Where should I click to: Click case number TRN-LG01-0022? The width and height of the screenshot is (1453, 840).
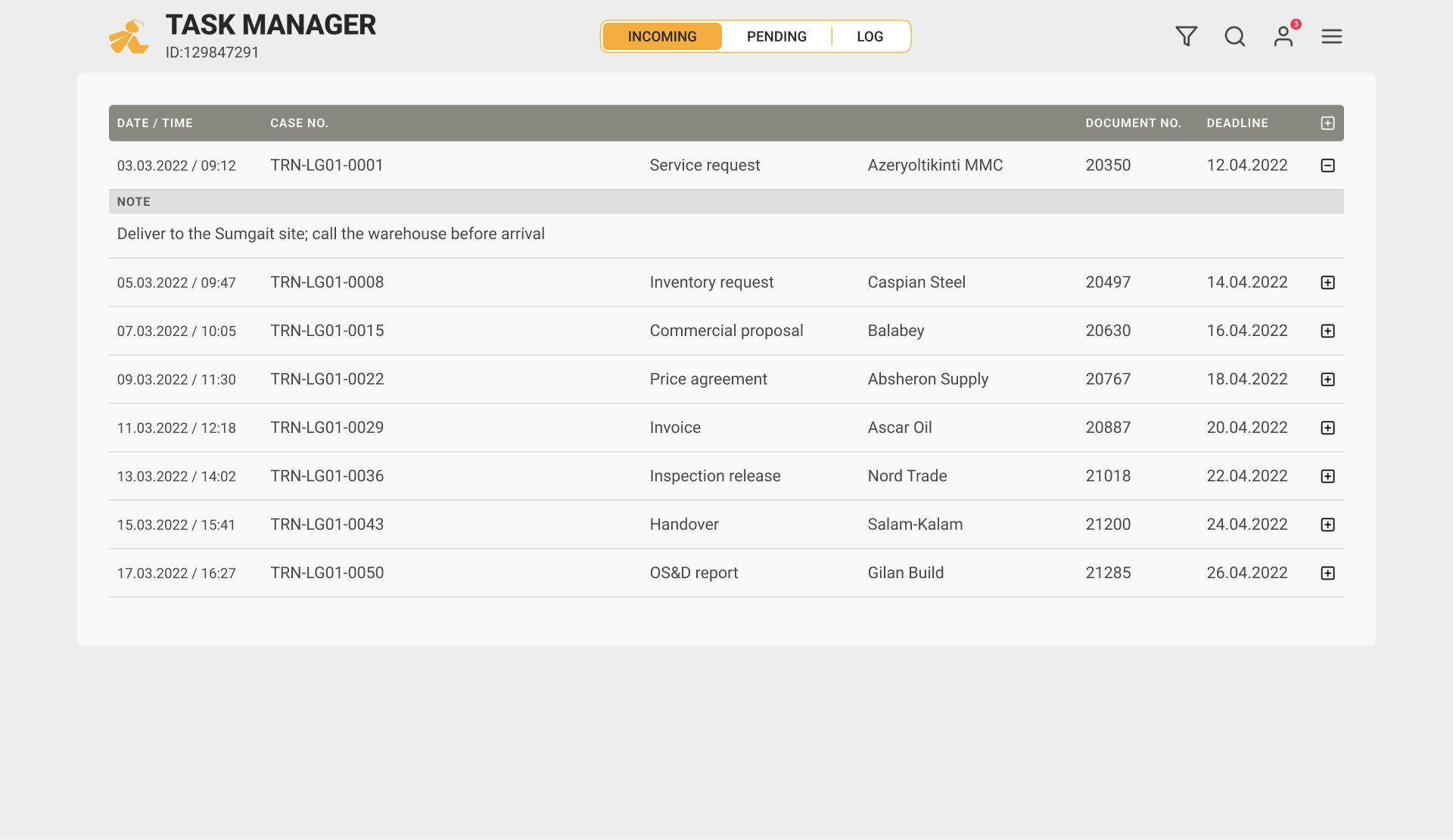[327, 379]
